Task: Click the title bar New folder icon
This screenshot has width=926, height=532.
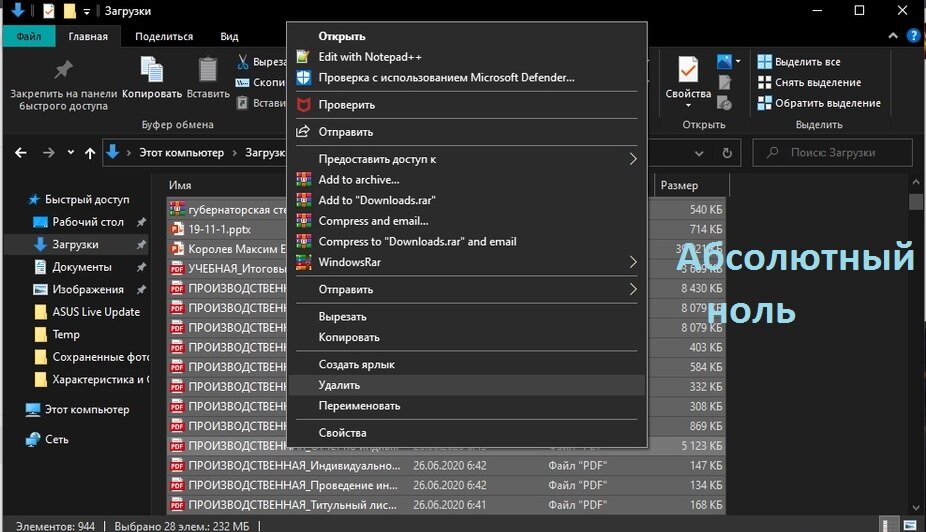Action: [70, 11]
